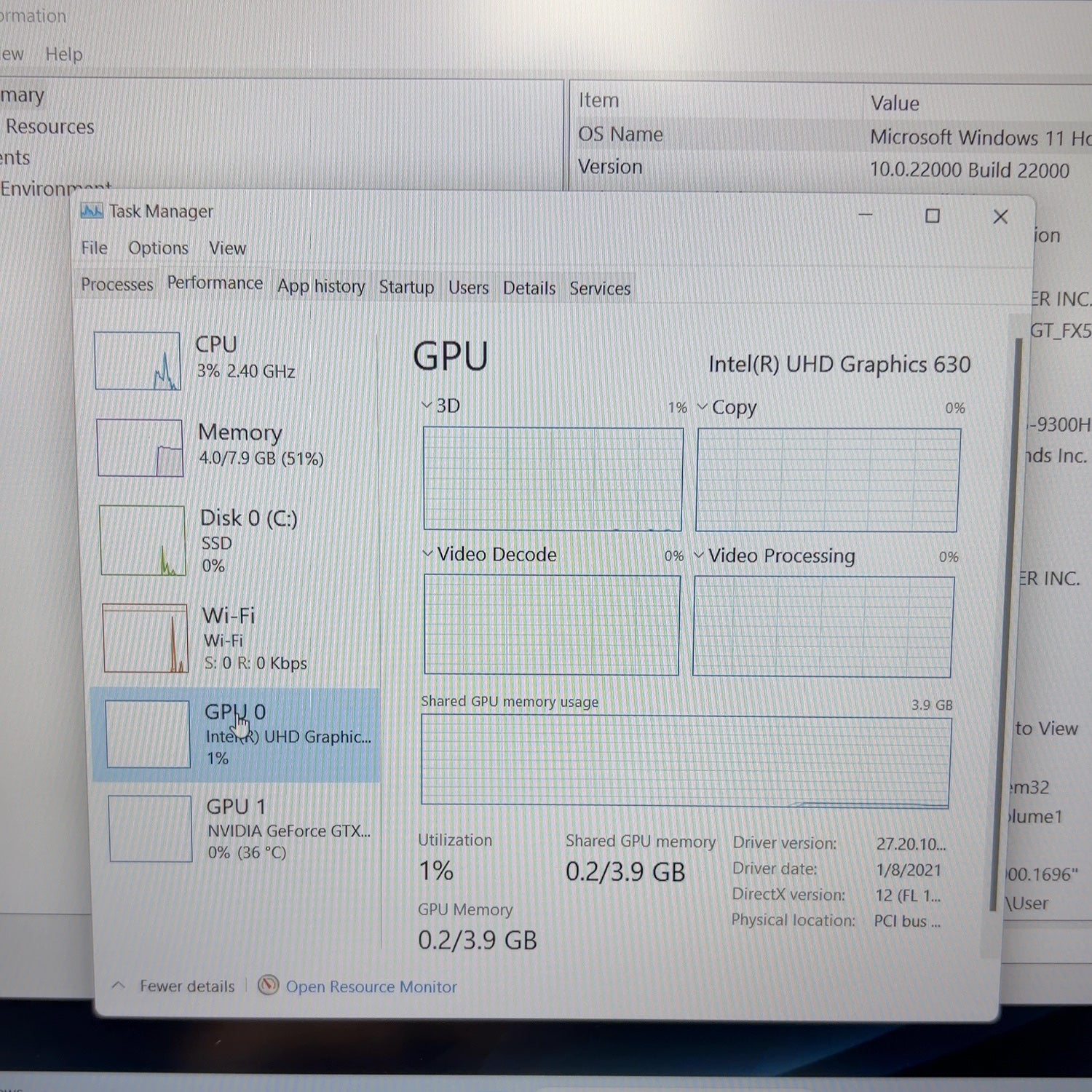Open the View menu in Task Manager
1092x1092 pixels.
click(x=227, y=248)
